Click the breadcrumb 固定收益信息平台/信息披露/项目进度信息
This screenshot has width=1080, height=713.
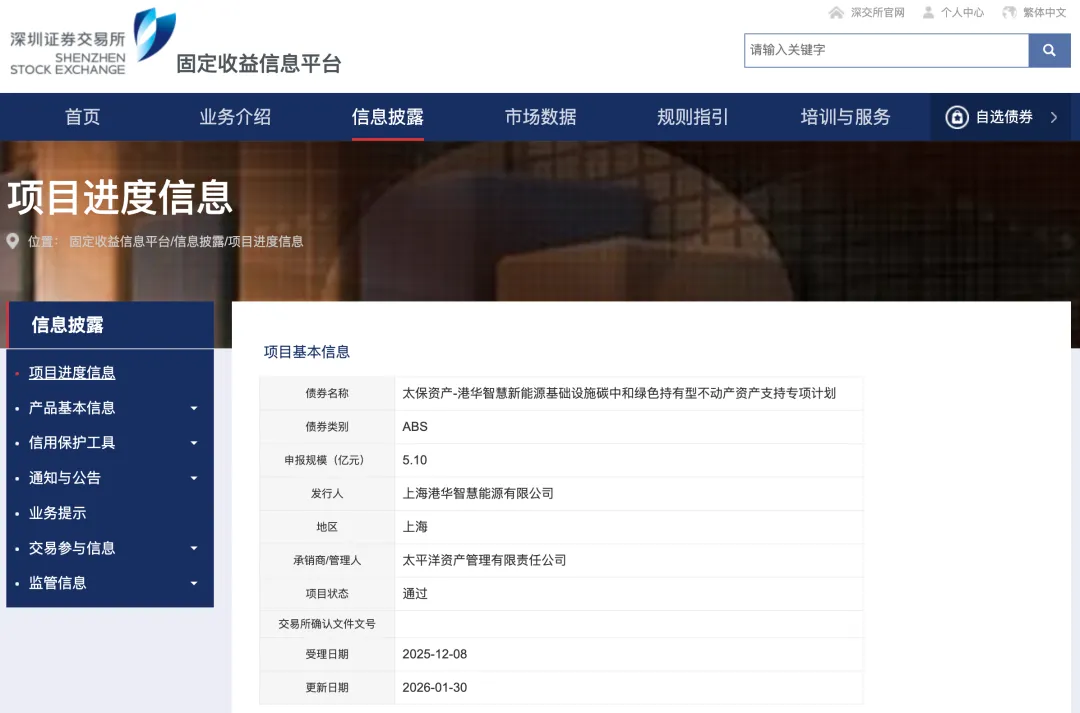186,242
